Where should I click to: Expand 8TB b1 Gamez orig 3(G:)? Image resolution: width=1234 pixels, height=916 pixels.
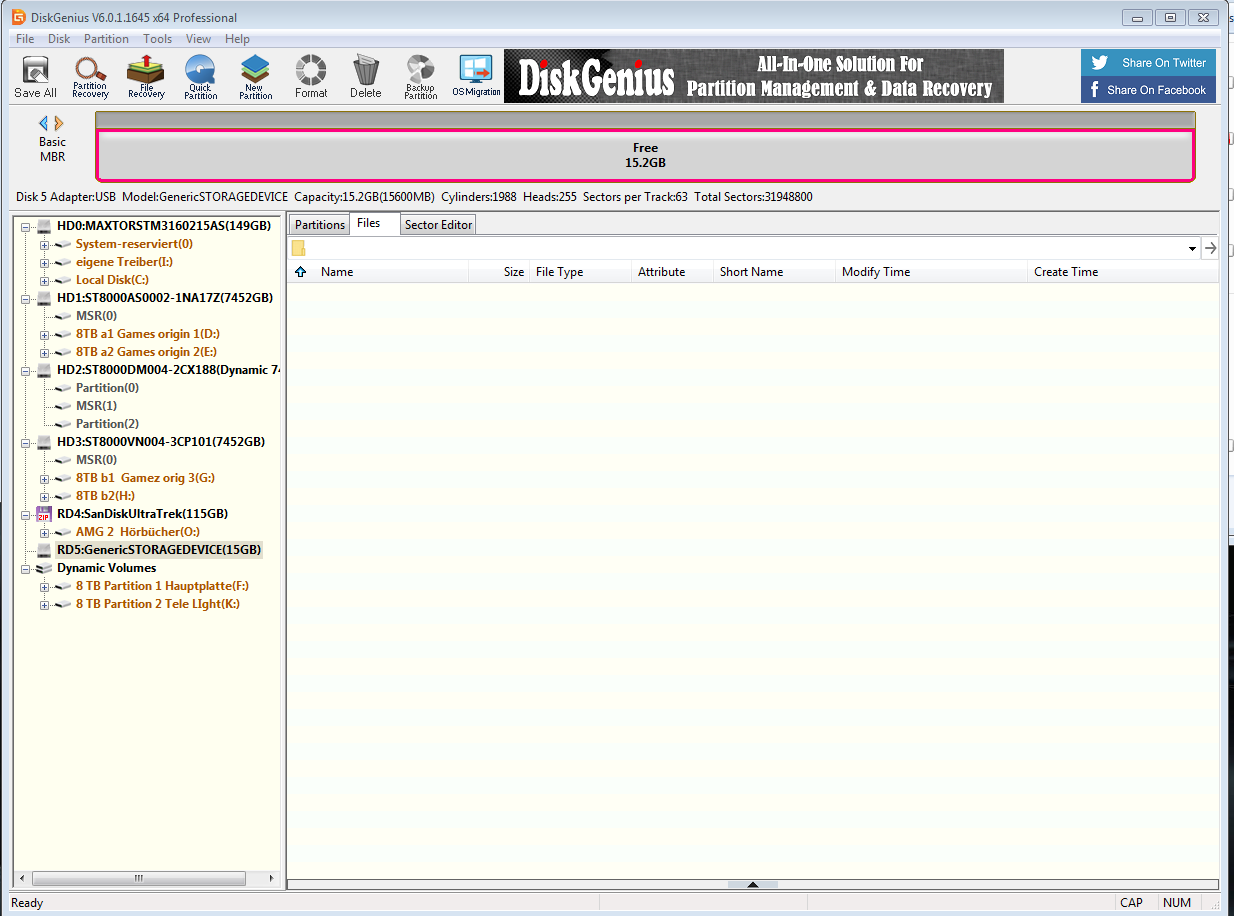tap(44, 478)
